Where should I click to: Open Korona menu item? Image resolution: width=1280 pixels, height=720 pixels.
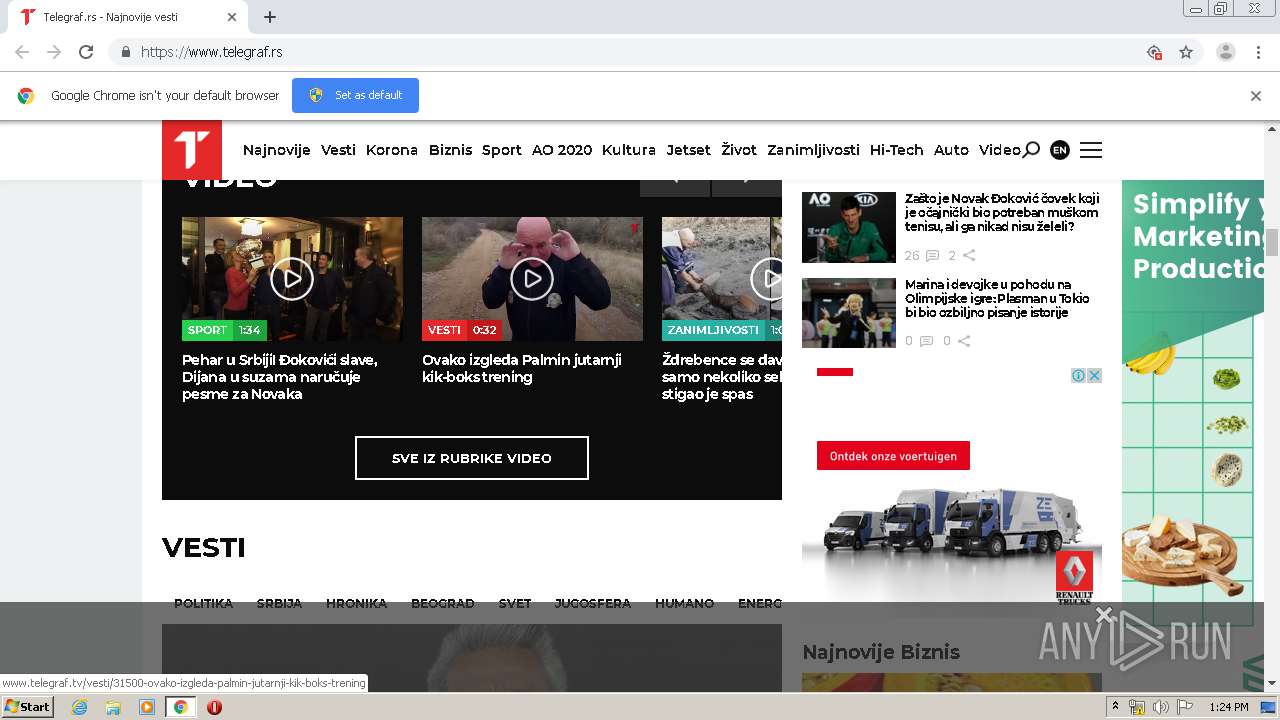[392, 150]
